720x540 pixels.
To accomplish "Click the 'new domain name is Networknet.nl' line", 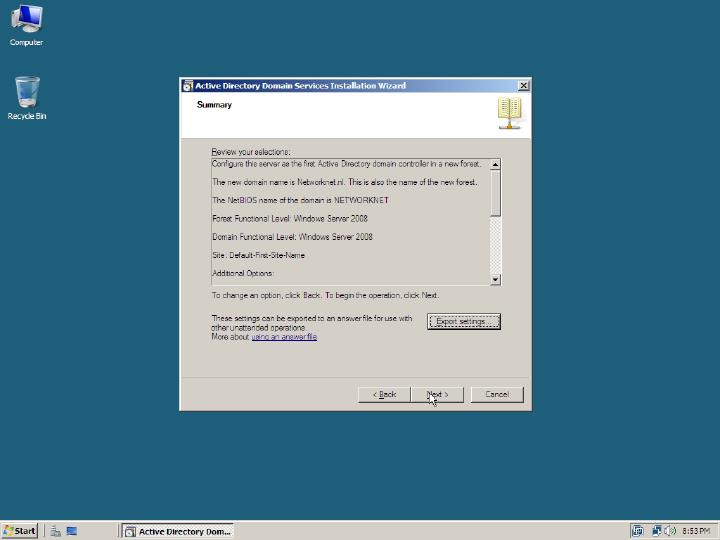I will (x=345, y=182).
